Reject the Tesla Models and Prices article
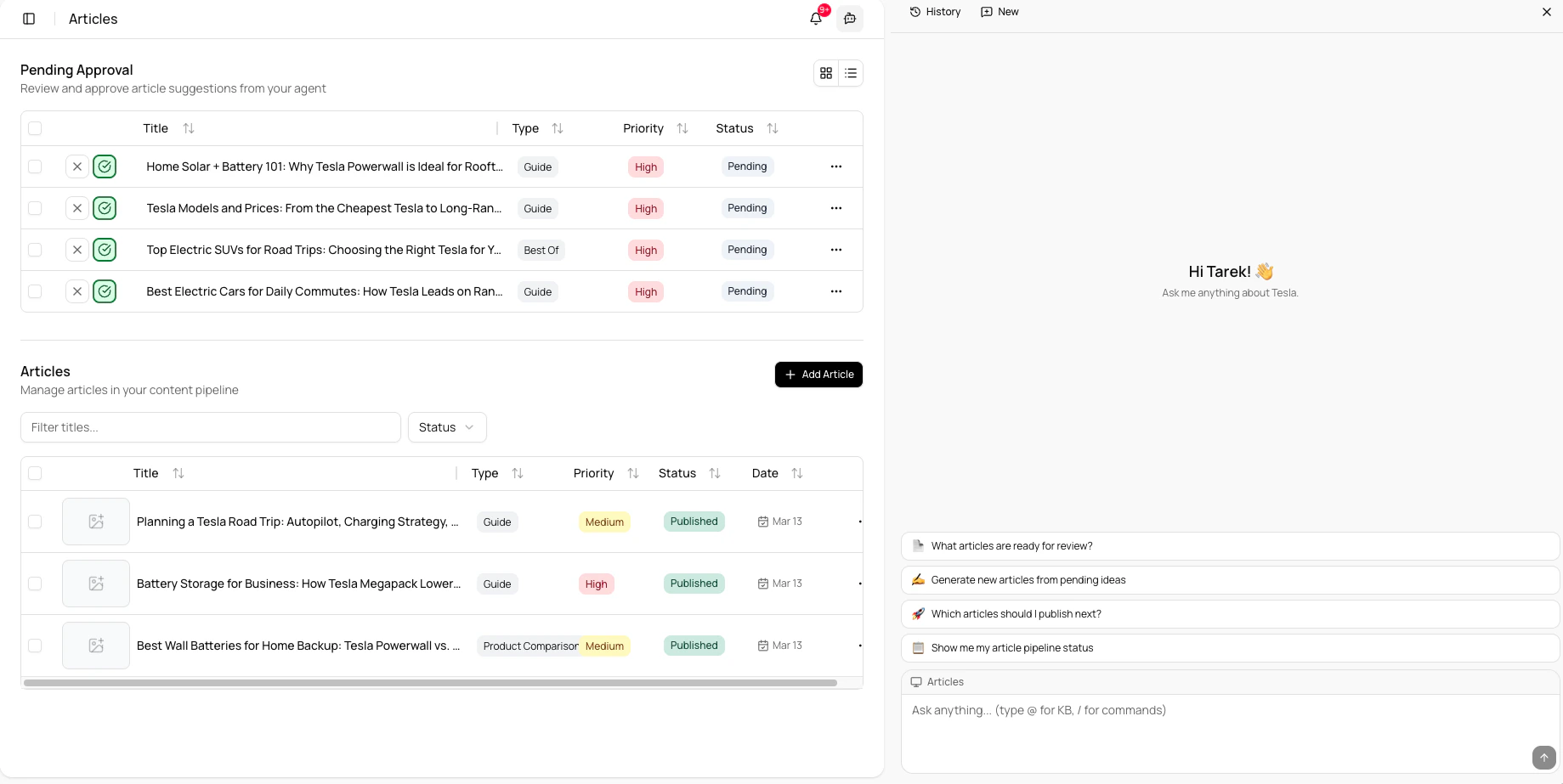 pos(77,208)
